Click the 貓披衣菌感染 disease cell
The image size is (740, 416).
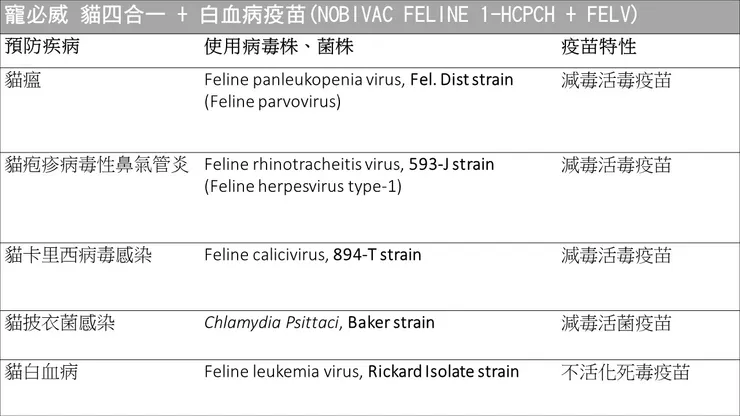point(60,322)
